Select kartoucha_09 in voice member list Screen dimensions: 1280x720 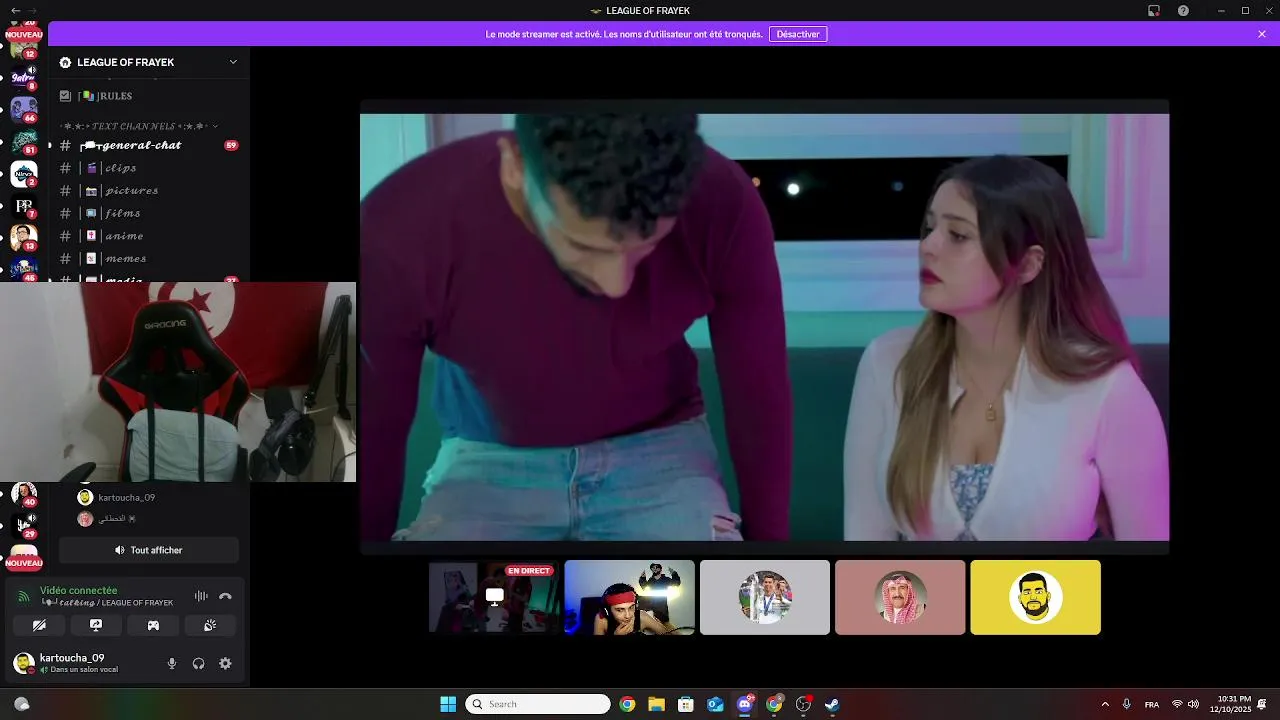pos(115,497)
